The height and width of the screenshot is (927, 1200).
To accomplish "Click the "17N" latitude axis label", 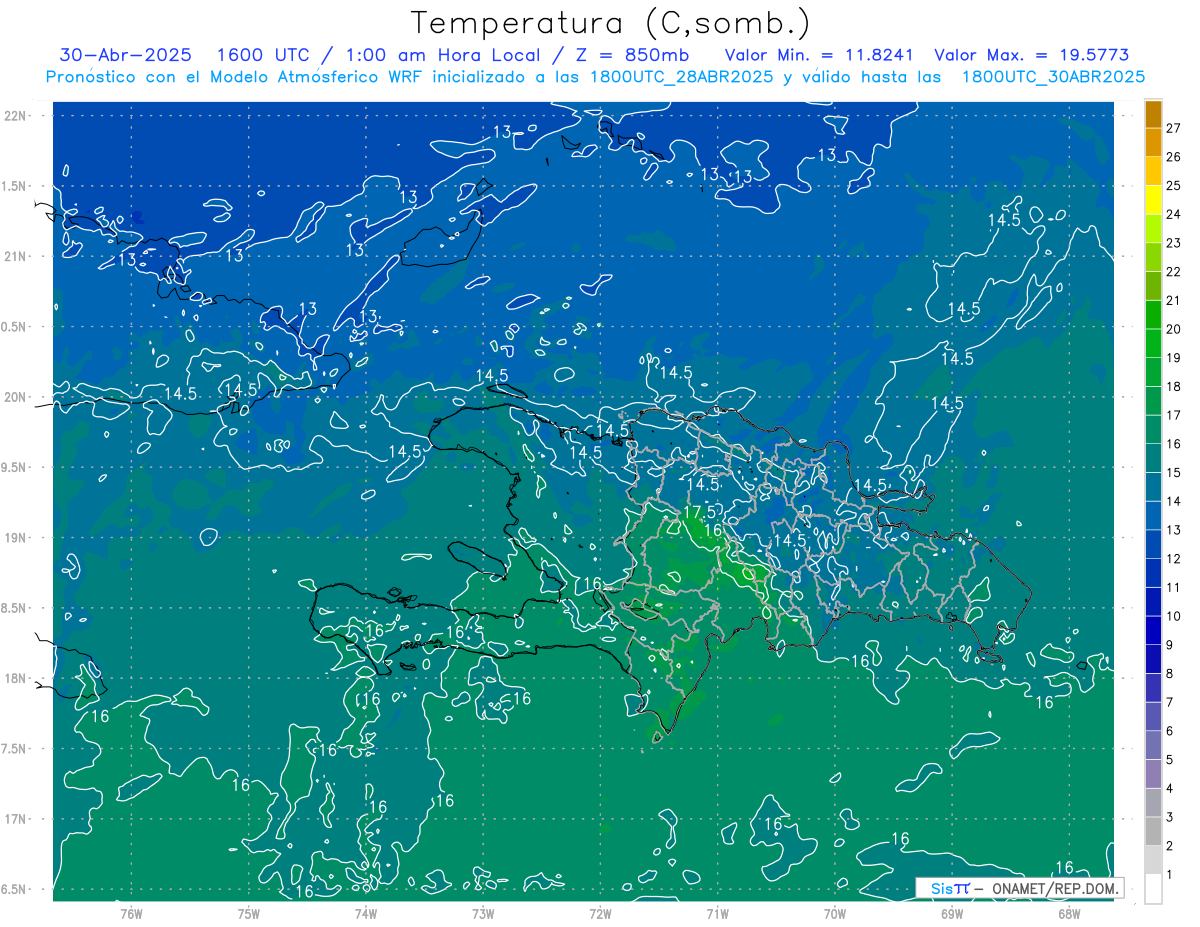I will (15, 819).
